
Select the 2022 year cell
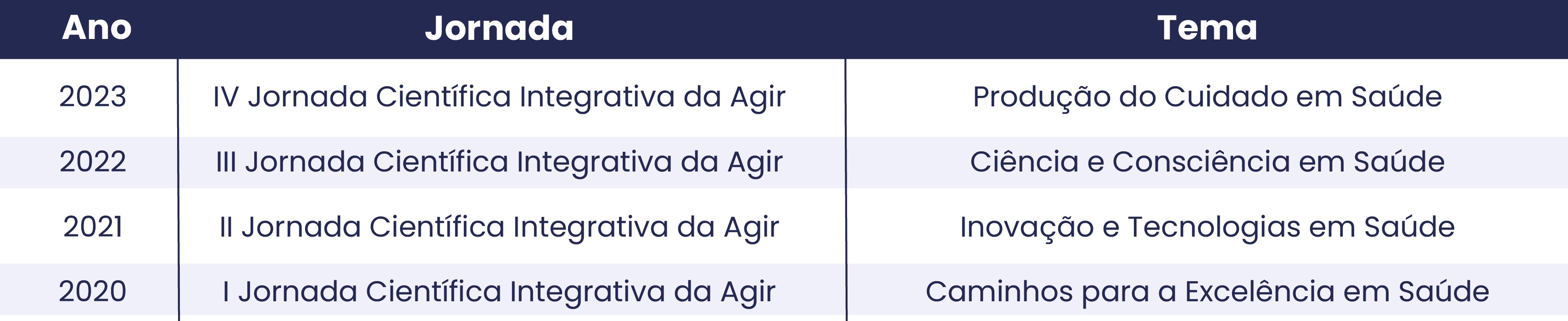pyautogui.click(x=93, y=162)
